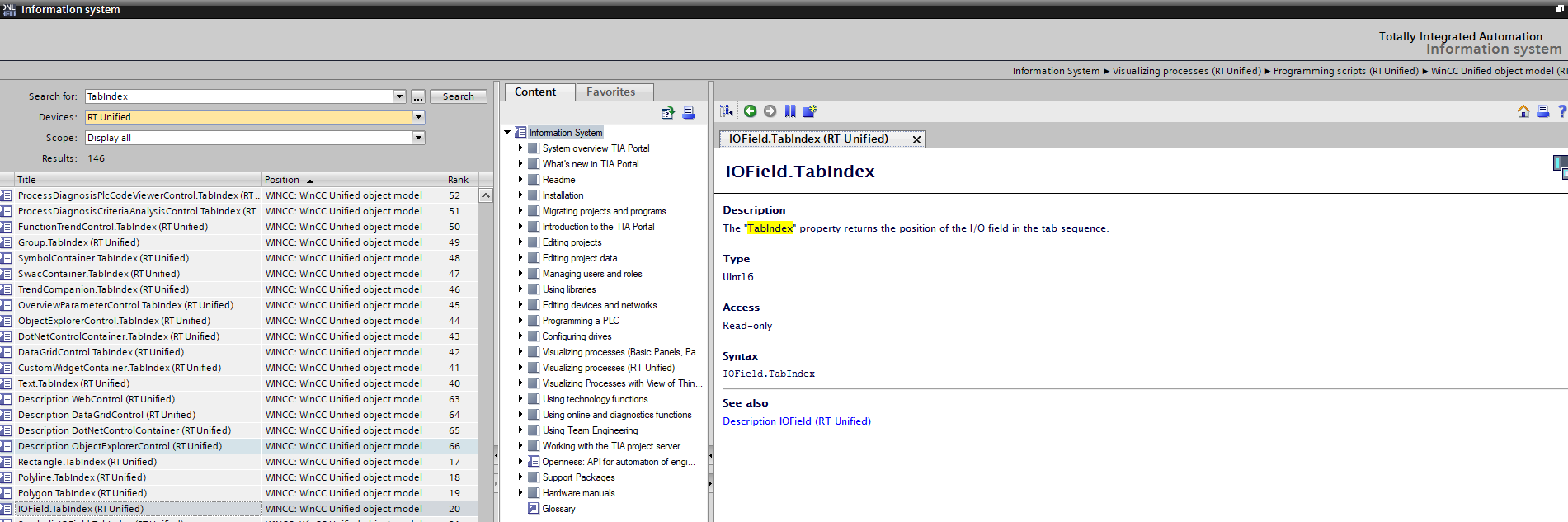Select DataGridControl.TabIndex result row
Viewport: 1568px width, 522px height.
[239, 352]
